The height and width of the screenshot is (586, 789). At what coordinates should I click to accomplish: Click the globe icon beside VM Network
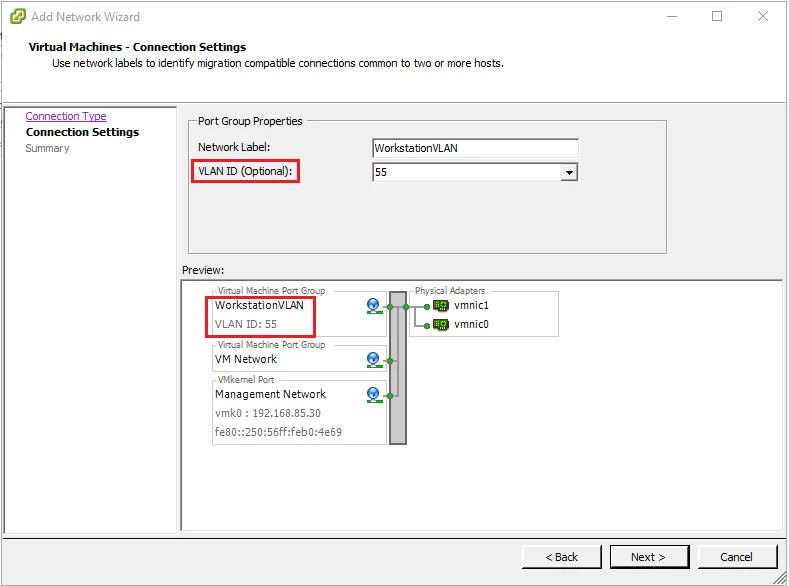(374, 359)
